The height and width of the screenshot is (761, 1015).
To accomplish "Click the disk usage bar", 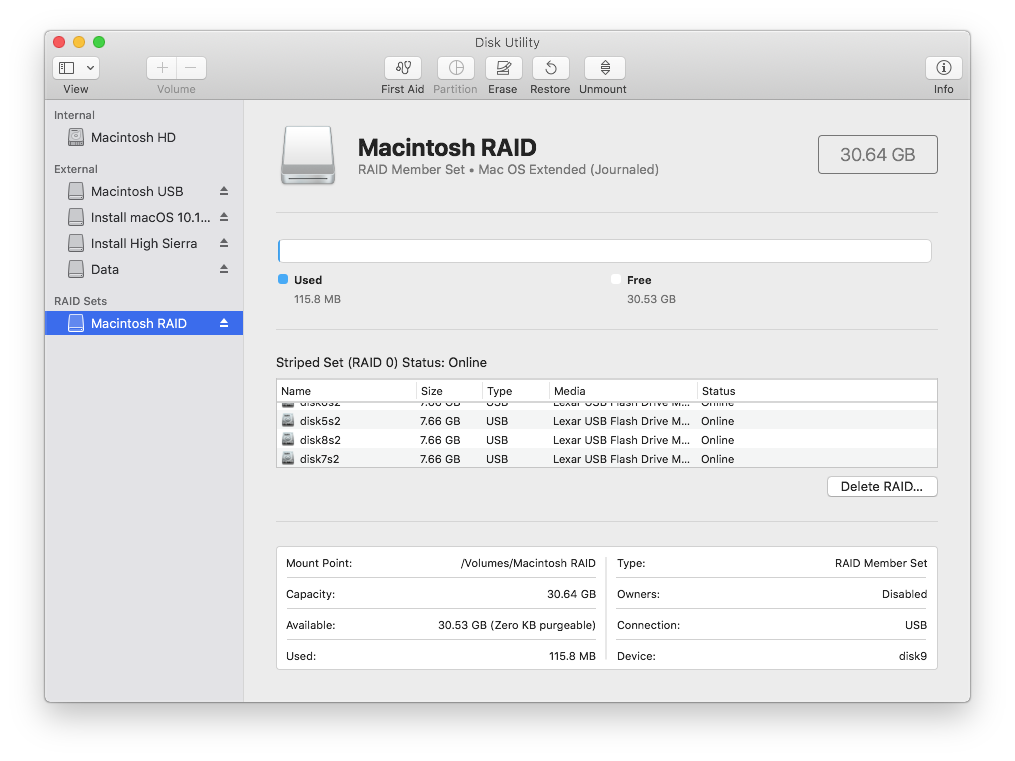I will (605, 251).
